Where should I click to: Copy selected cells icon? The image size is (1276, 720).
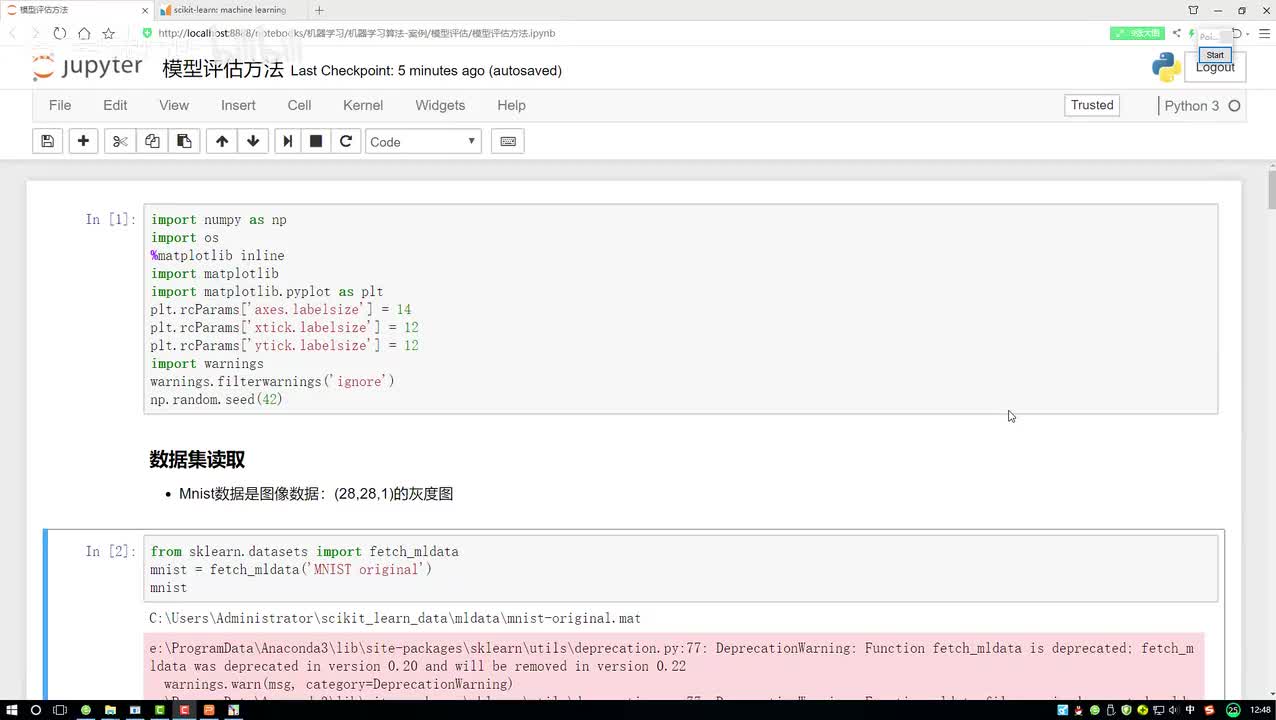[152, 141]
